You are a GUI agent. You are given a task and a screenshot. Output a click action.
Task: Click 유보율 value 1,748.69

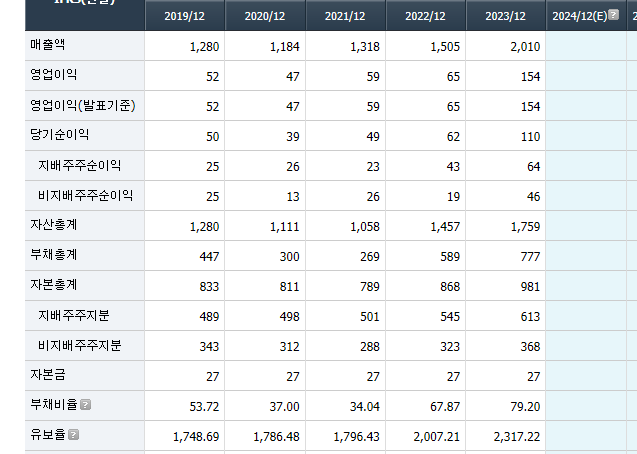click(x=196, y=437)
